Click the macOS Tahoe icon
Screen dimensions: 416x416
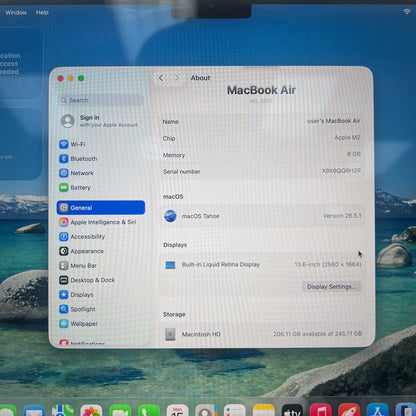point(170,216)
